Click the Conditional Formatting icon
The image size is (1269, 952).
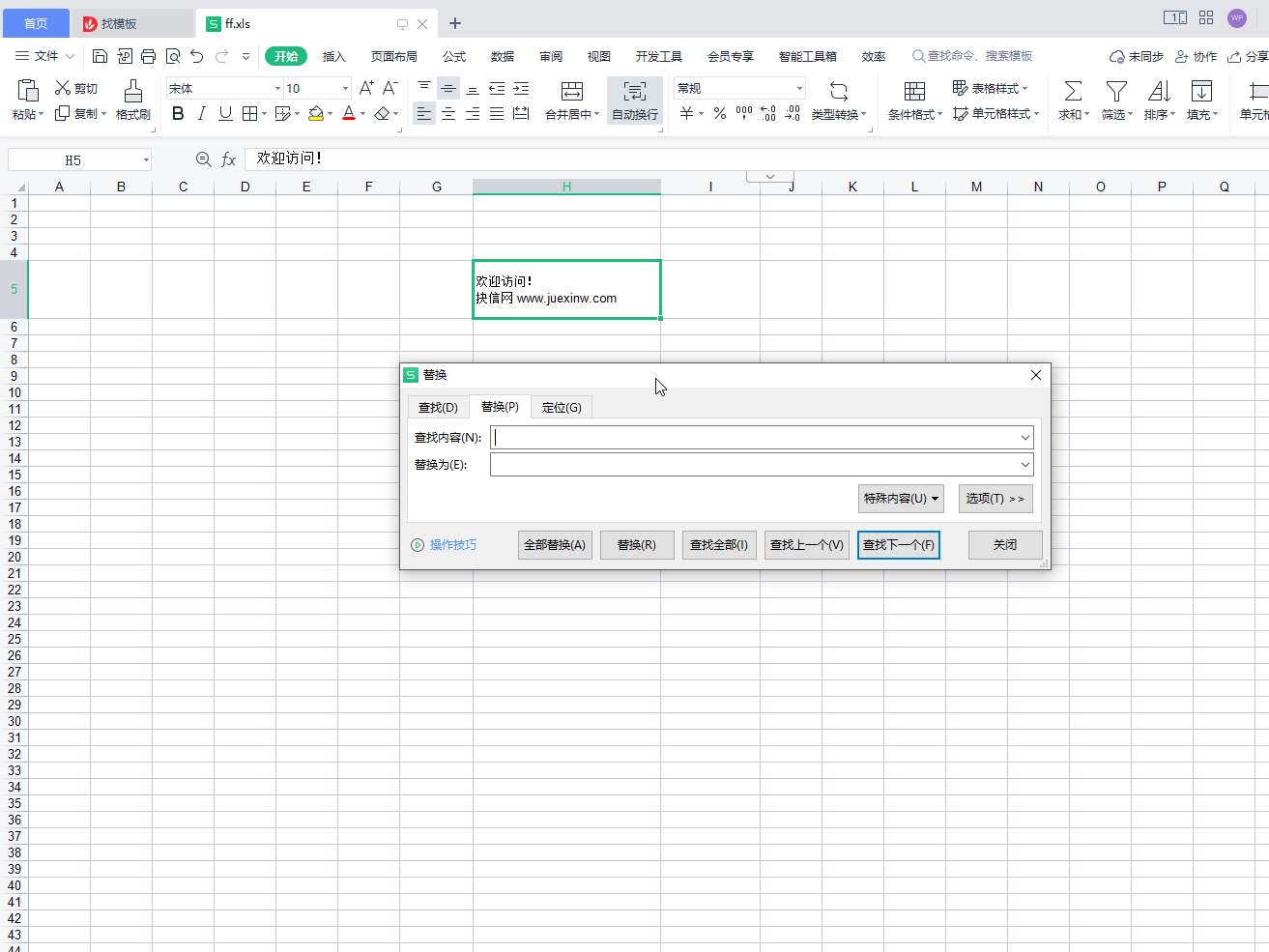[x=913, y=92]
